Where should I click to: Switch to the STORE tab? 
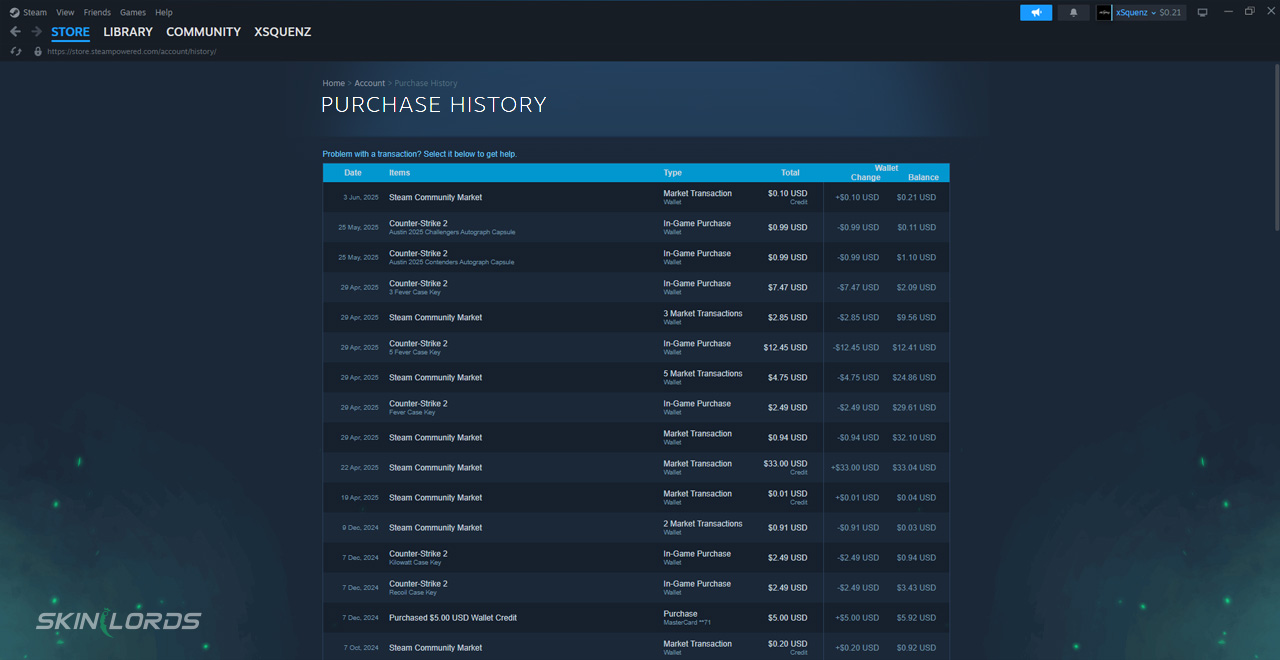coord(70,32)
